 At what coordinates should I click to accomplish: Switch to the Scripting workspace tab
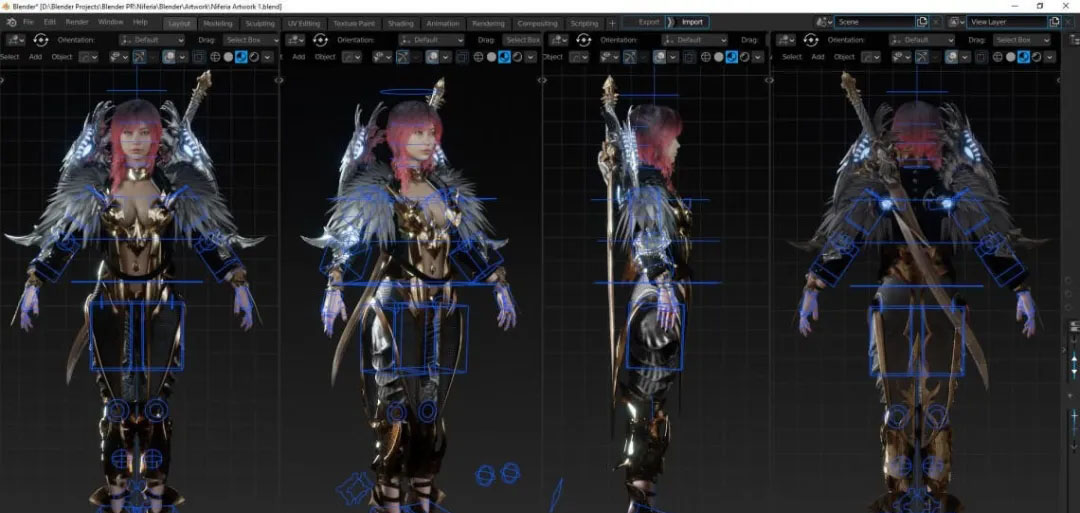tap(584, 23)
